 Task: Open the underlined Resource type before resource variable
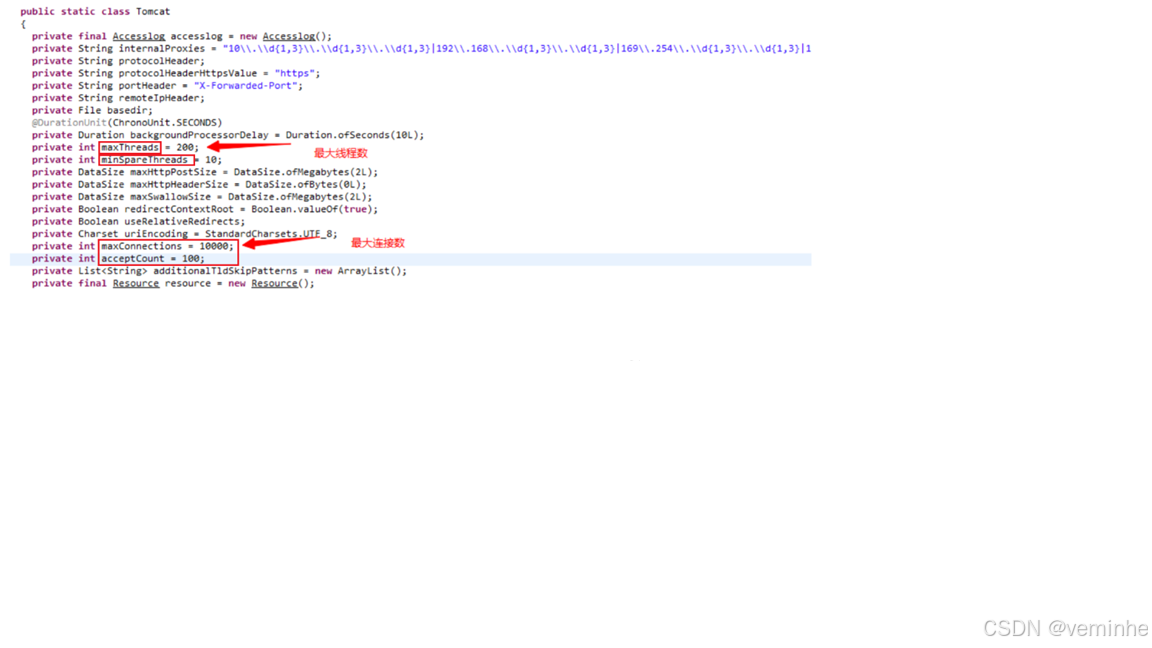coord(136,284)
